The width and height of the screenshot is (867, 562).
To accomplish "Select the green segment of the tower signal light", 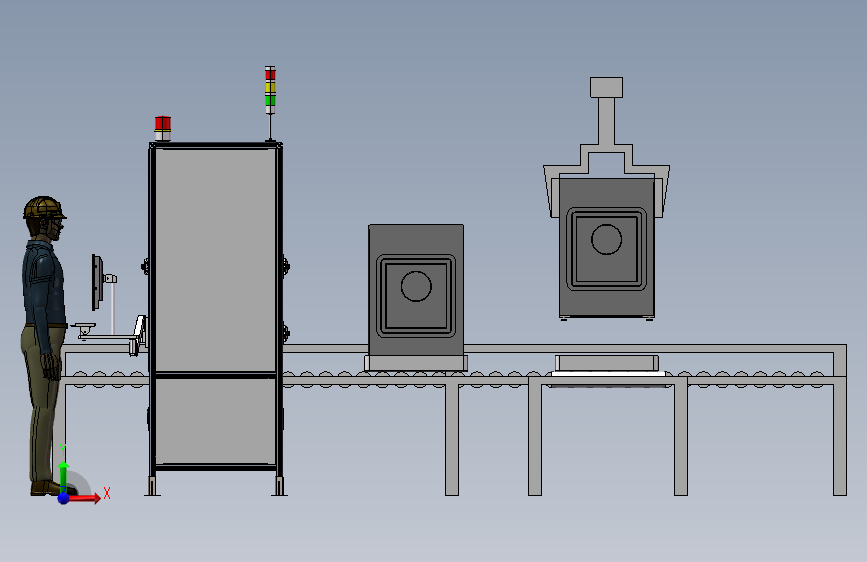I will pyautogui.click(x=270, y=100).
